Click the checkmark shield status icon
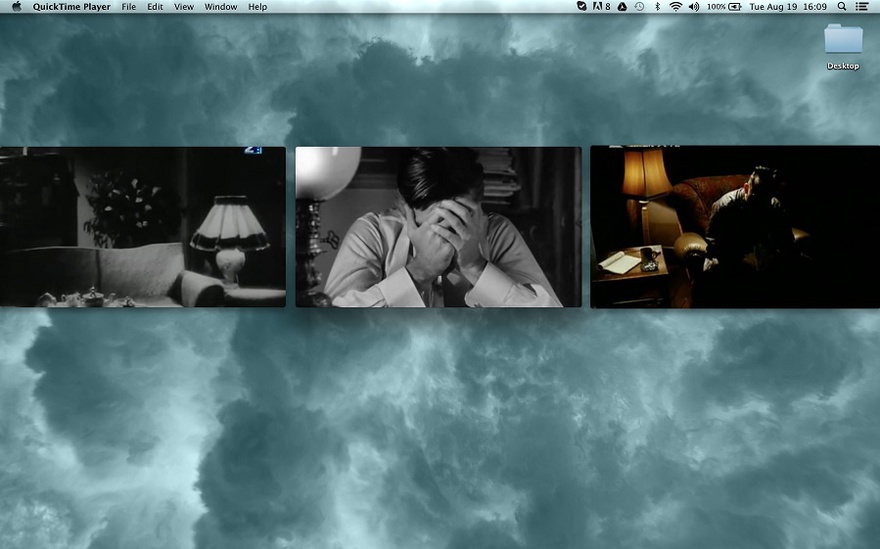880x549 pixels. tap(582, 7)
